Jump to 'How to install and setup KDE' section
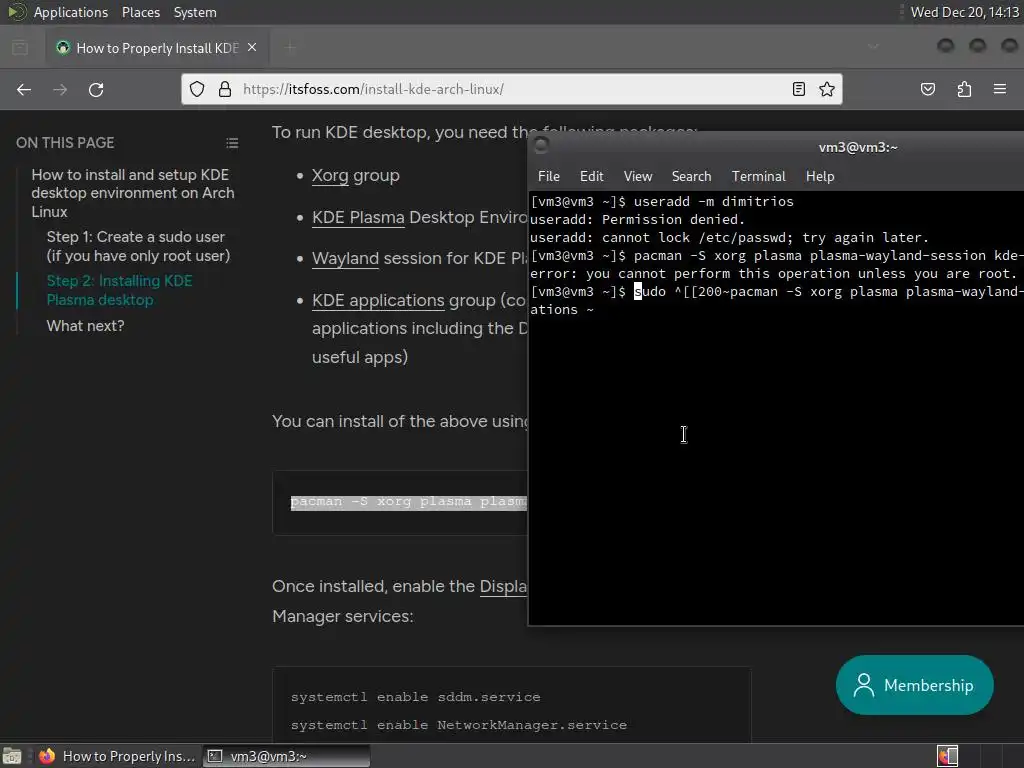 [x=133, y=193]
